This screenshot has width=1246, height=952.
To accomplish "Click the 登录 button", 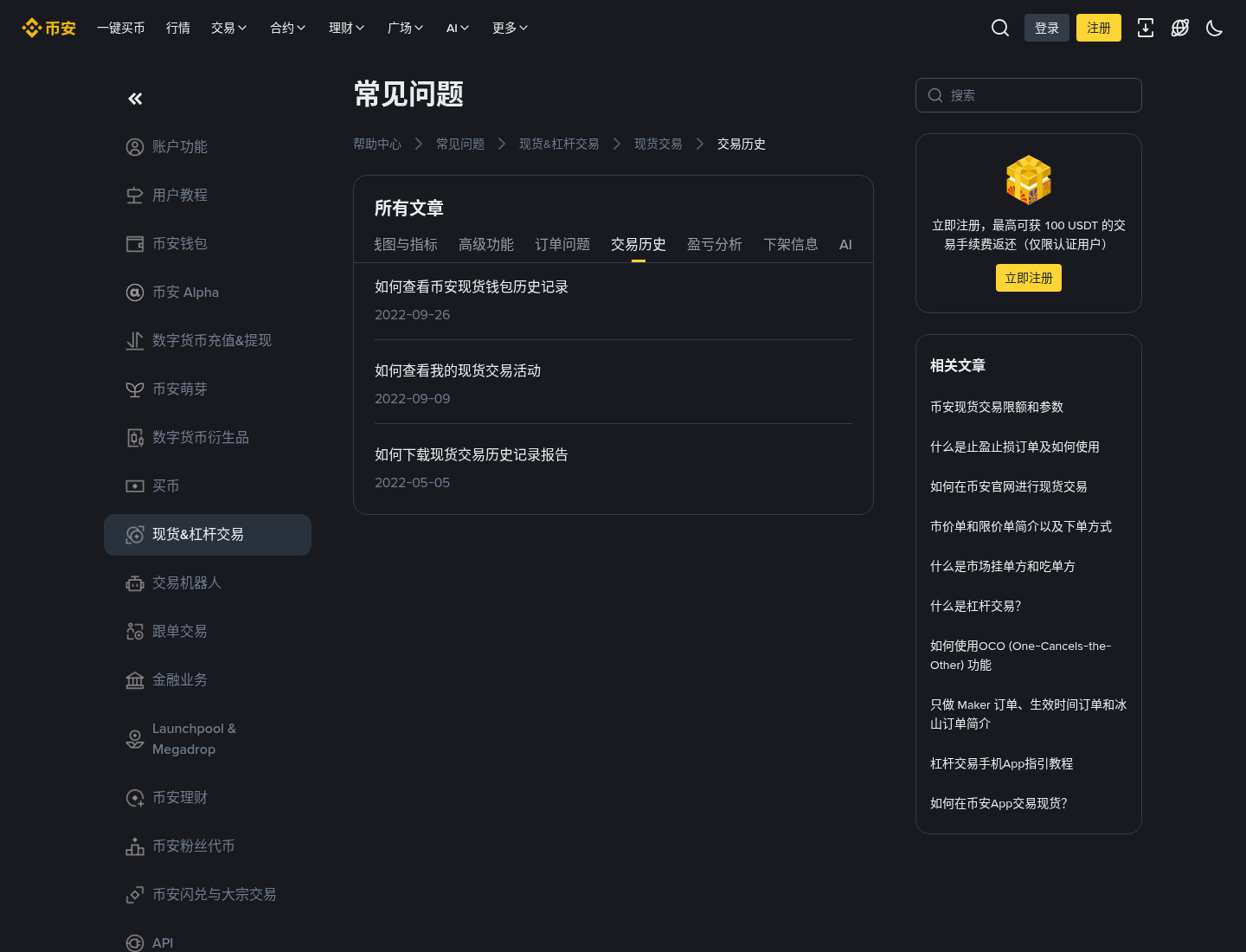I will coord(1047,28).
